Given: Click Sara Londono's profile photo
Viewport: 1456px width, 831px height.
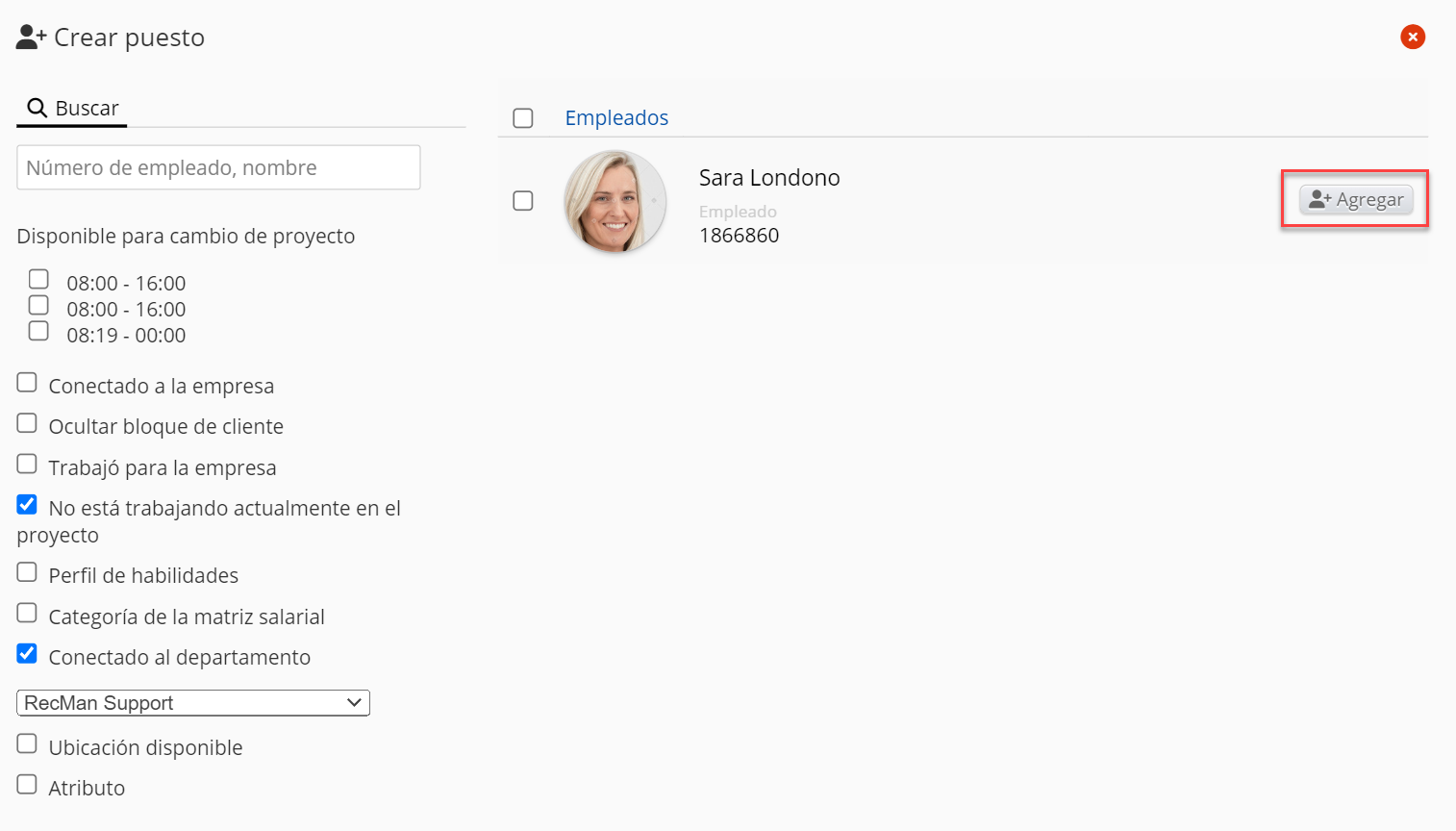Looking at the screenshot, I should 615,202.
